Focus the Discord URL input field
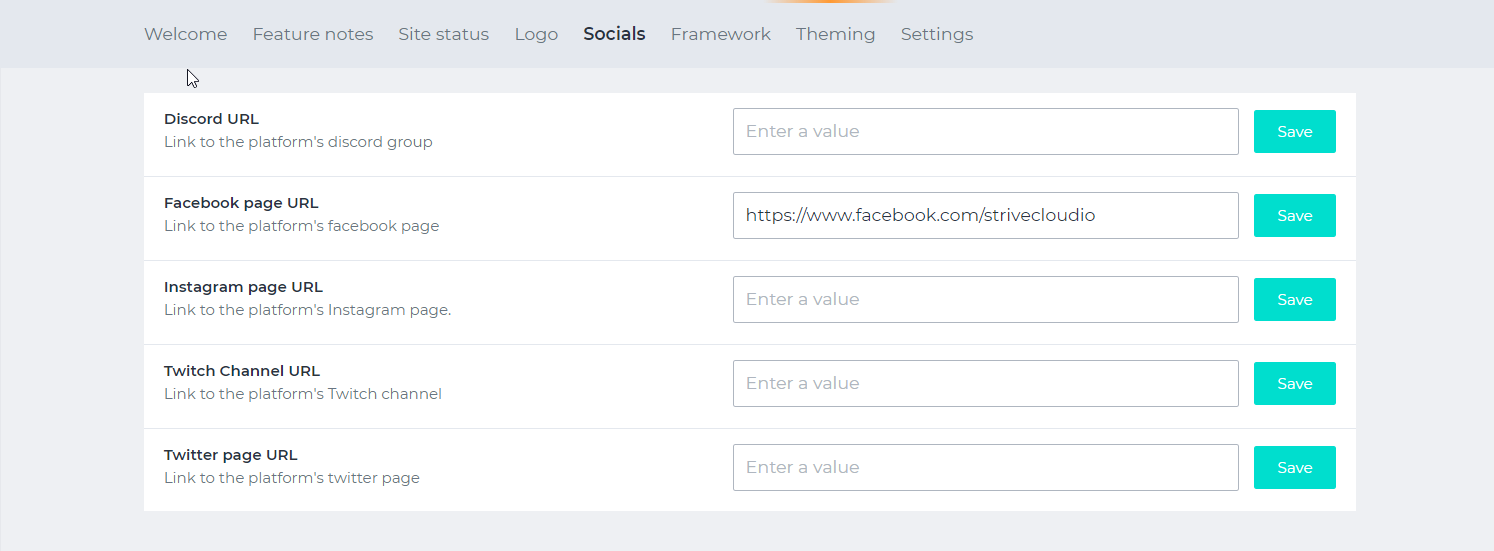1494x551 pixels. point(985,132)
